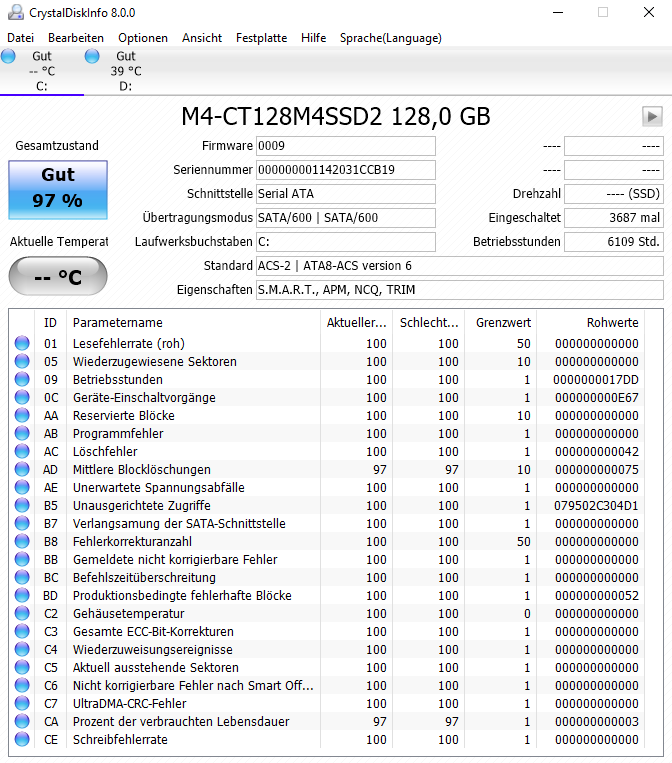Minimize the CrystalDiskInfo window
The height and width of the screenshot is (763, 672).
click(x=558, y=12)
